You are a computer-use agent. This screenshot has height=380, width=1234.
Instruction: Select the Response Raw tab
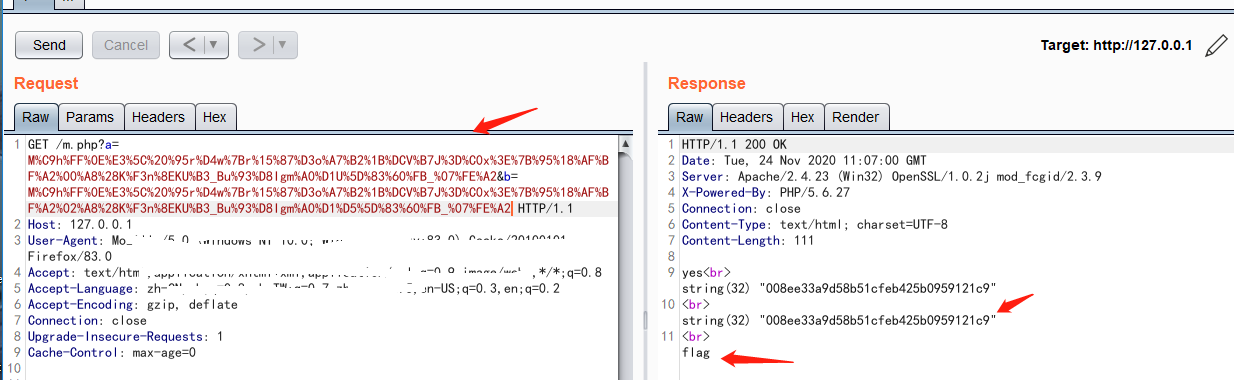pos(690,117)
